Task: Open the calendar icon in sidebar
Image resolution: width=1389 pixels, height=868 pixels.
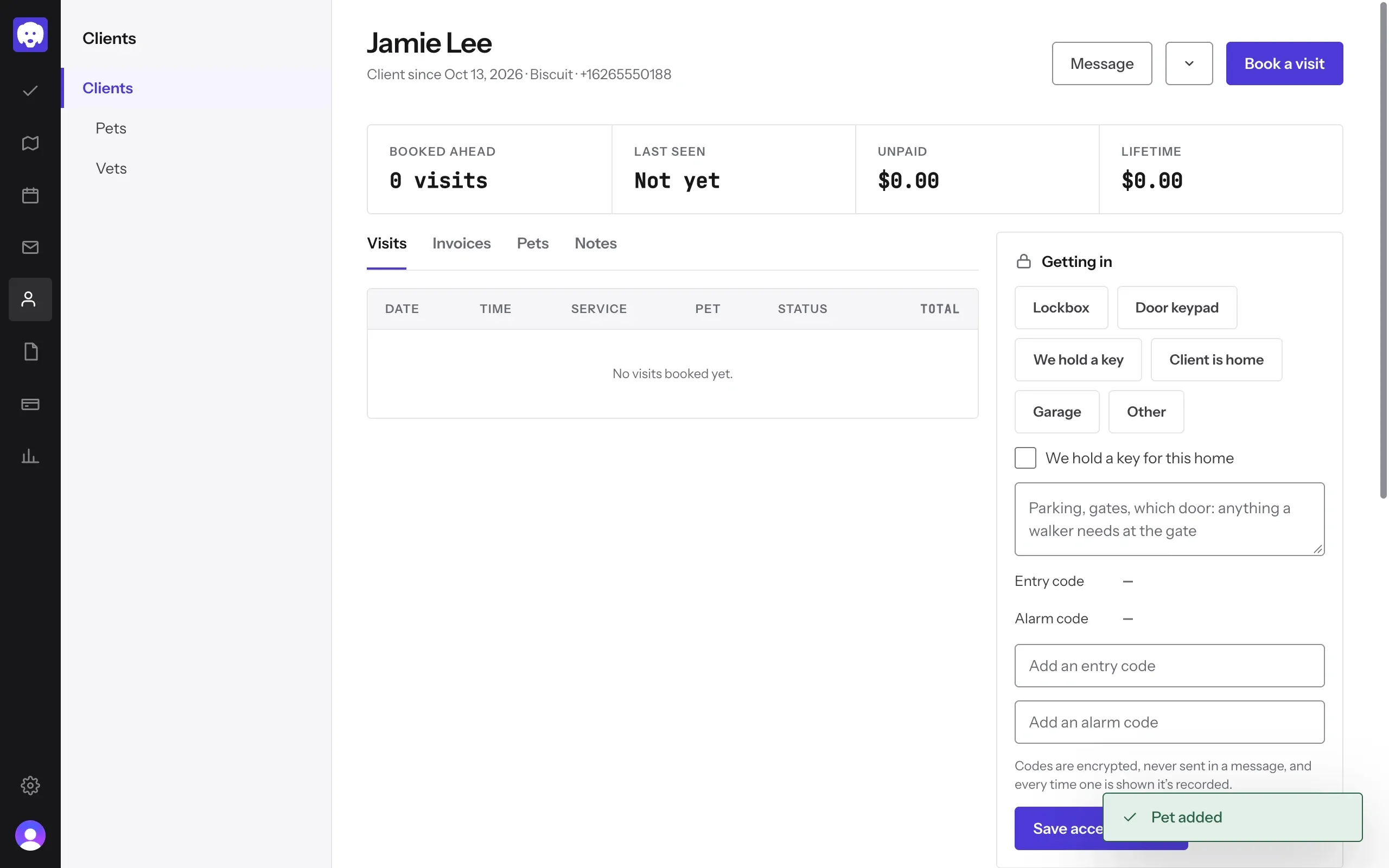Action: click(30, 195)
